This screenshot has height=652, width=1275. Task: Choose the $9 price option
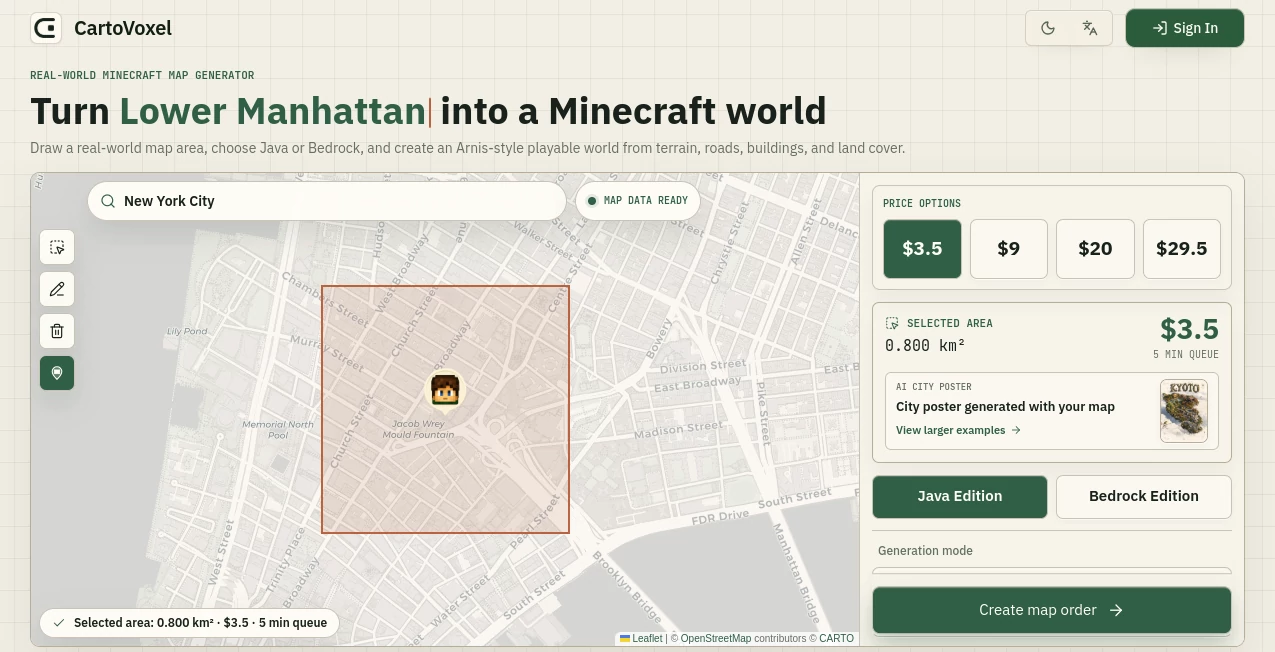pos(1009,249)
